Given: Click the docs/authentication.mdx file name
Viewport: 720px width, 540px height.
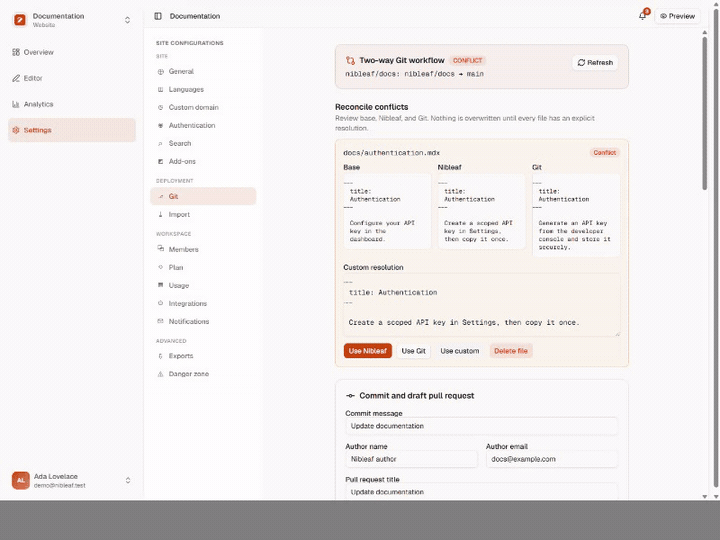Looking at the screenshot, I should tap(392, 153).
